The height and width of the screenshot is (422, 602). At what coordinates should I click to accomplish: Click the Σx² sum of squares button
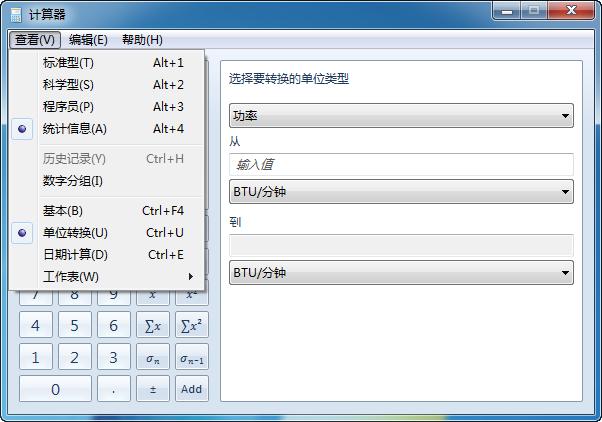click(192, 325)
